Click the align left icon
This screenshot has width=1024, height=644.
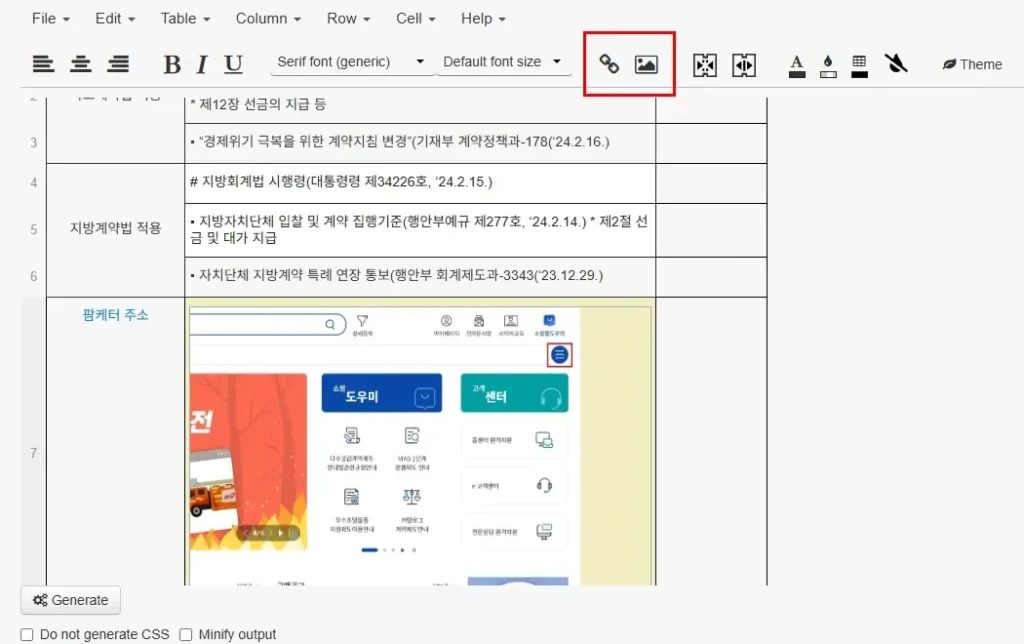pyautogui.click(x=43, y=64)
